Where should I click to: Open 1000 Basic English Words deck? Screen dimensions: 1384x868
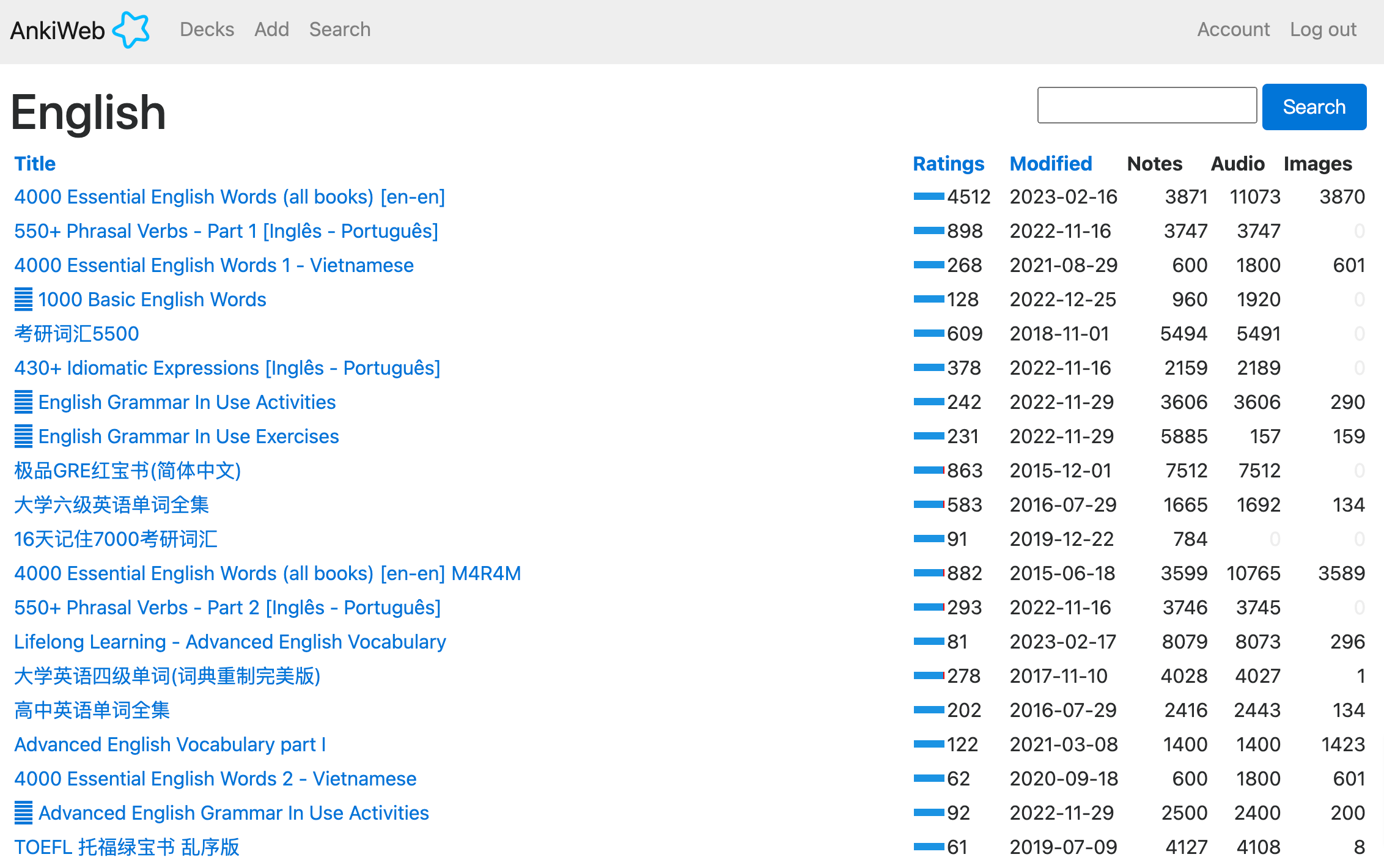(152, 300)
